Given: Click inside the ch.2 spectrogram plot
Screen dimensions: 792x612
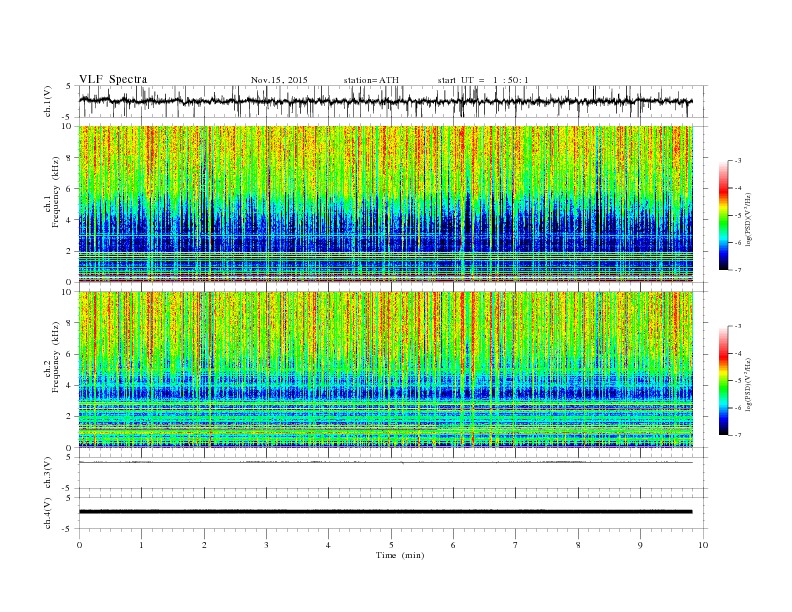Looking at the screenshot, I should pyautogui.click(x=385, y=369).
